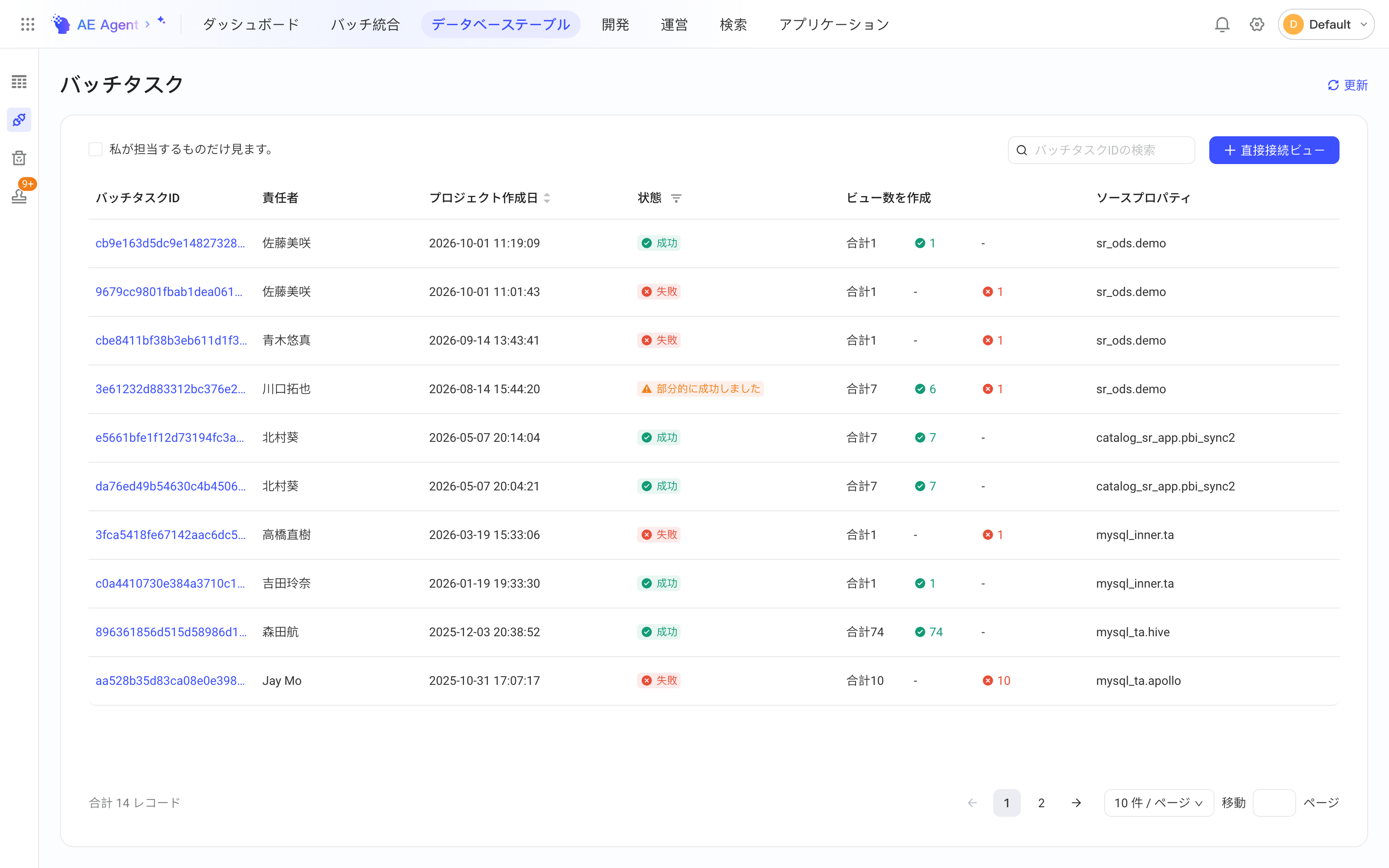Go to page 2

click(1041, 802)
